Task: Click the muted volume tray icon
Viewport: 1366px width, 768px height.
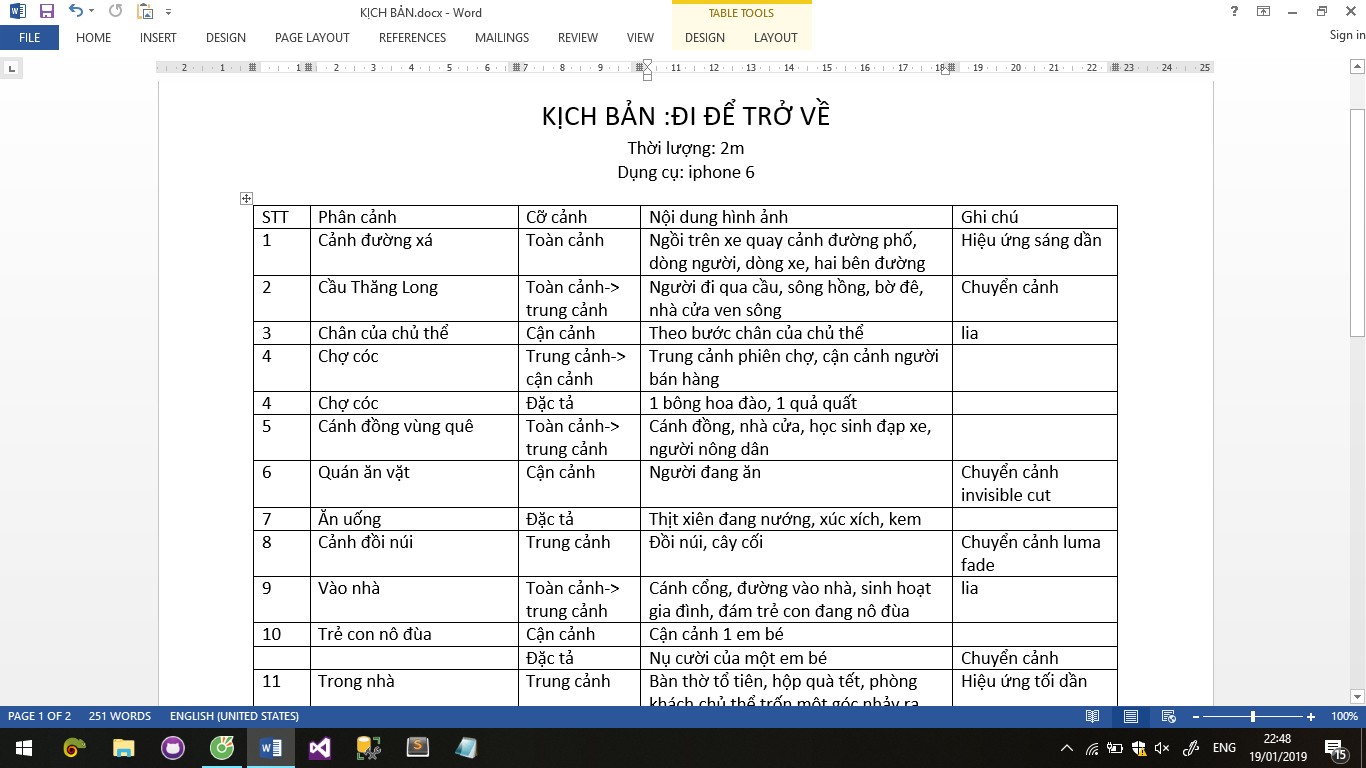Action: pos(1162,748)
